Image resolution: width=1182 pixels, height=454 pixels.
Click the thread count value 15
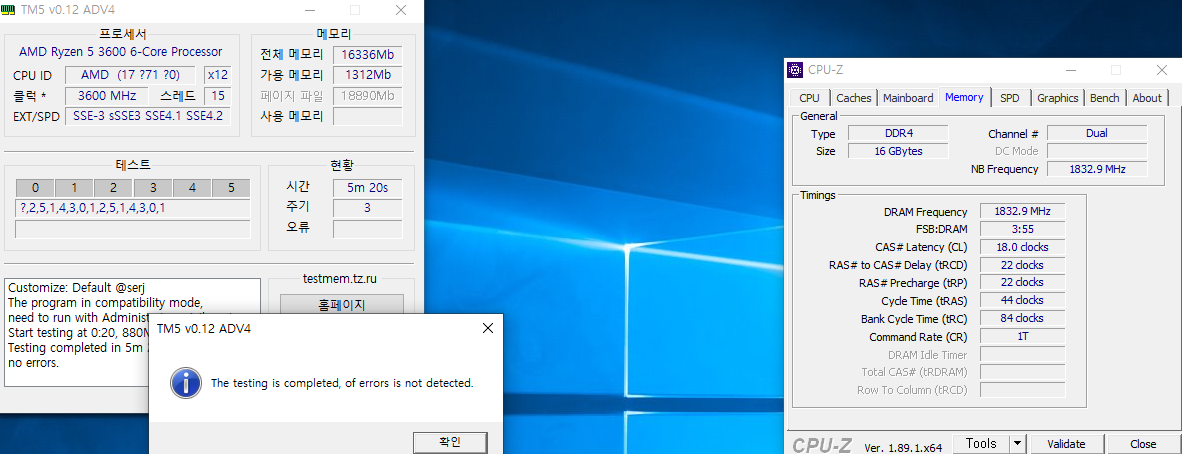pos(217,96)
